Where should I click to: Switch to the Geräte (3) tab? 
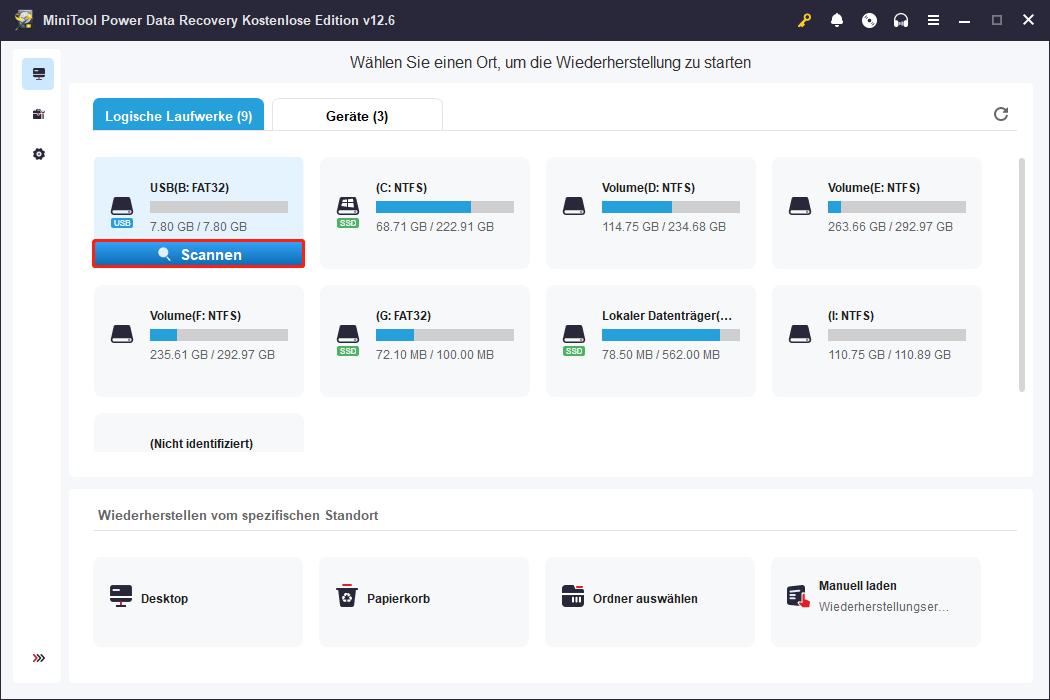pyautogui.click(x=357, y=114)
